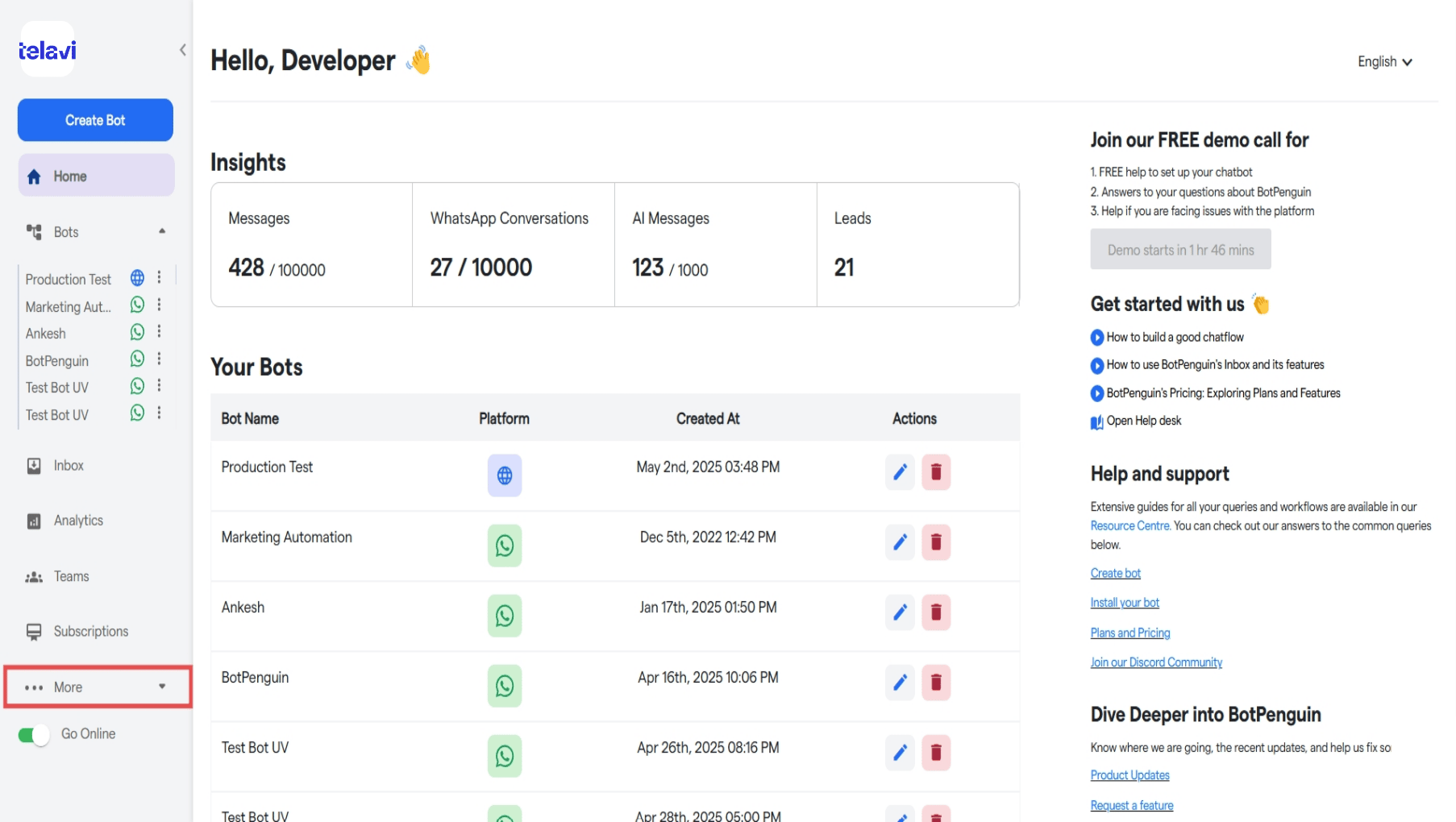Image resolution: width=1456 pixels, height=822 pixels.
Task: Expand the More menu
Action: pyautogui.click(x=98, y=687)
